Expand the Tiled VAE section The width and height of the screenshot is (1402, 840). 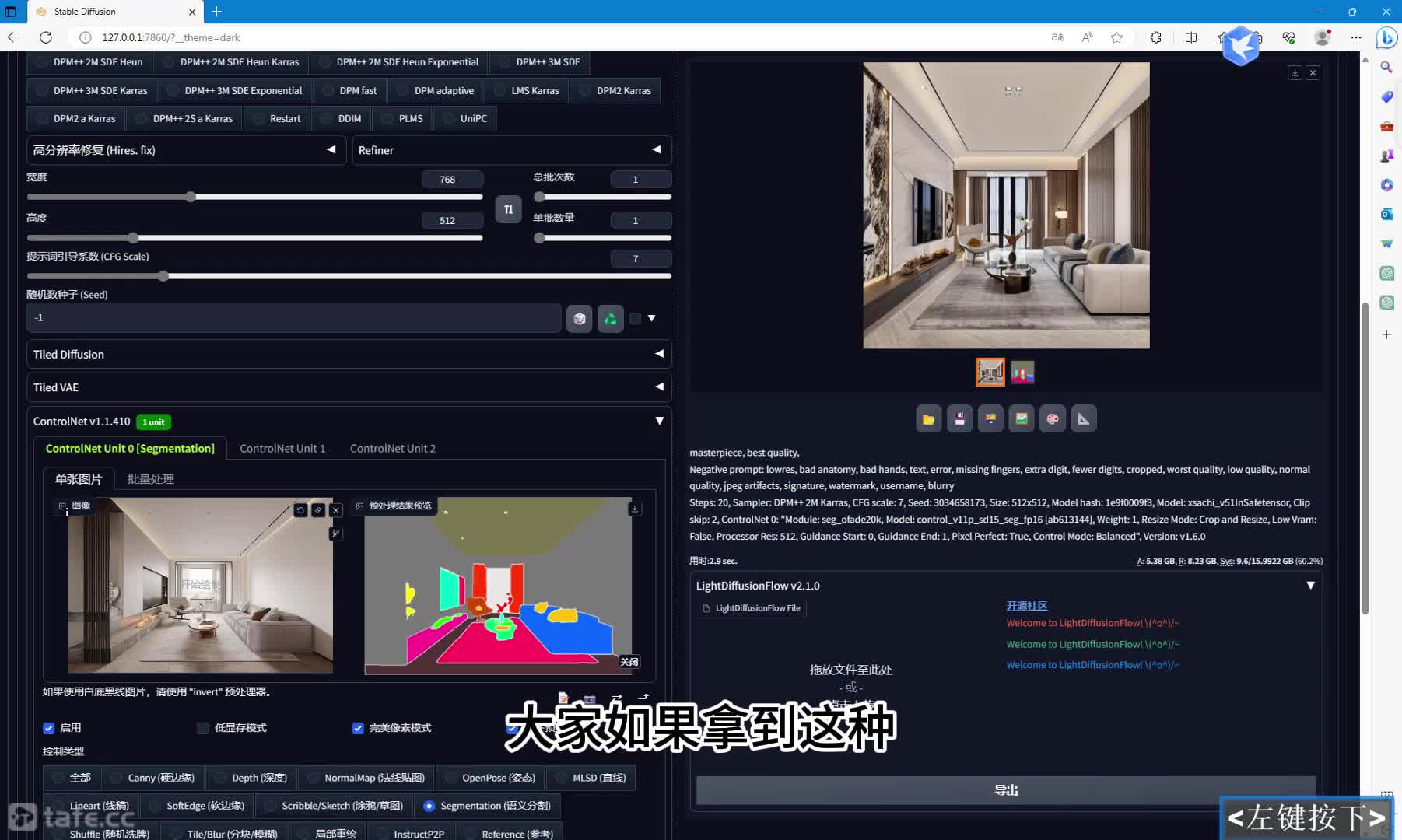(x=349, y=387)
